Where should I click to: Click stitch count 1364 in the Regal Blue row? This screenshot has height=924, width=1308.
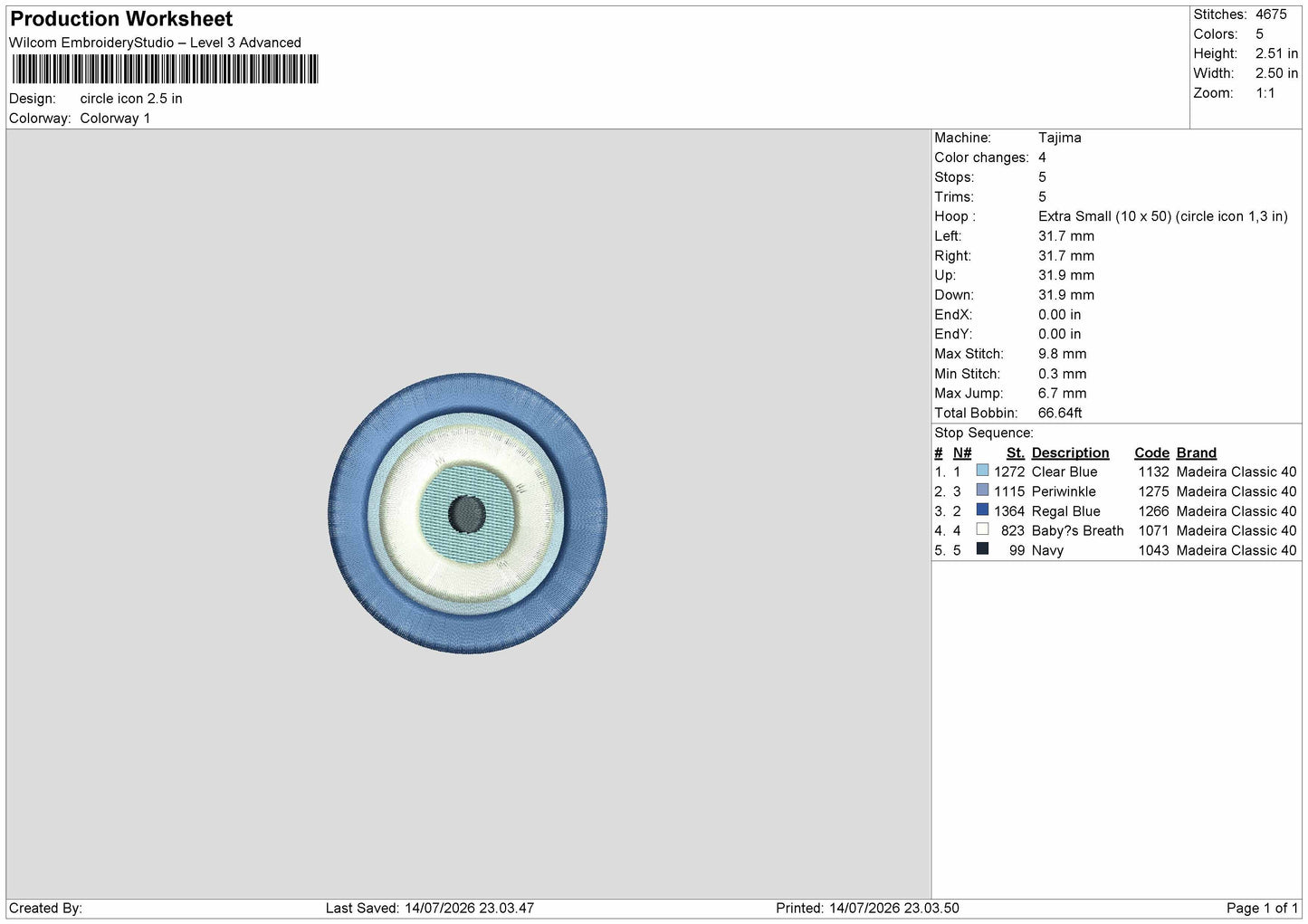coord(1009,511)
